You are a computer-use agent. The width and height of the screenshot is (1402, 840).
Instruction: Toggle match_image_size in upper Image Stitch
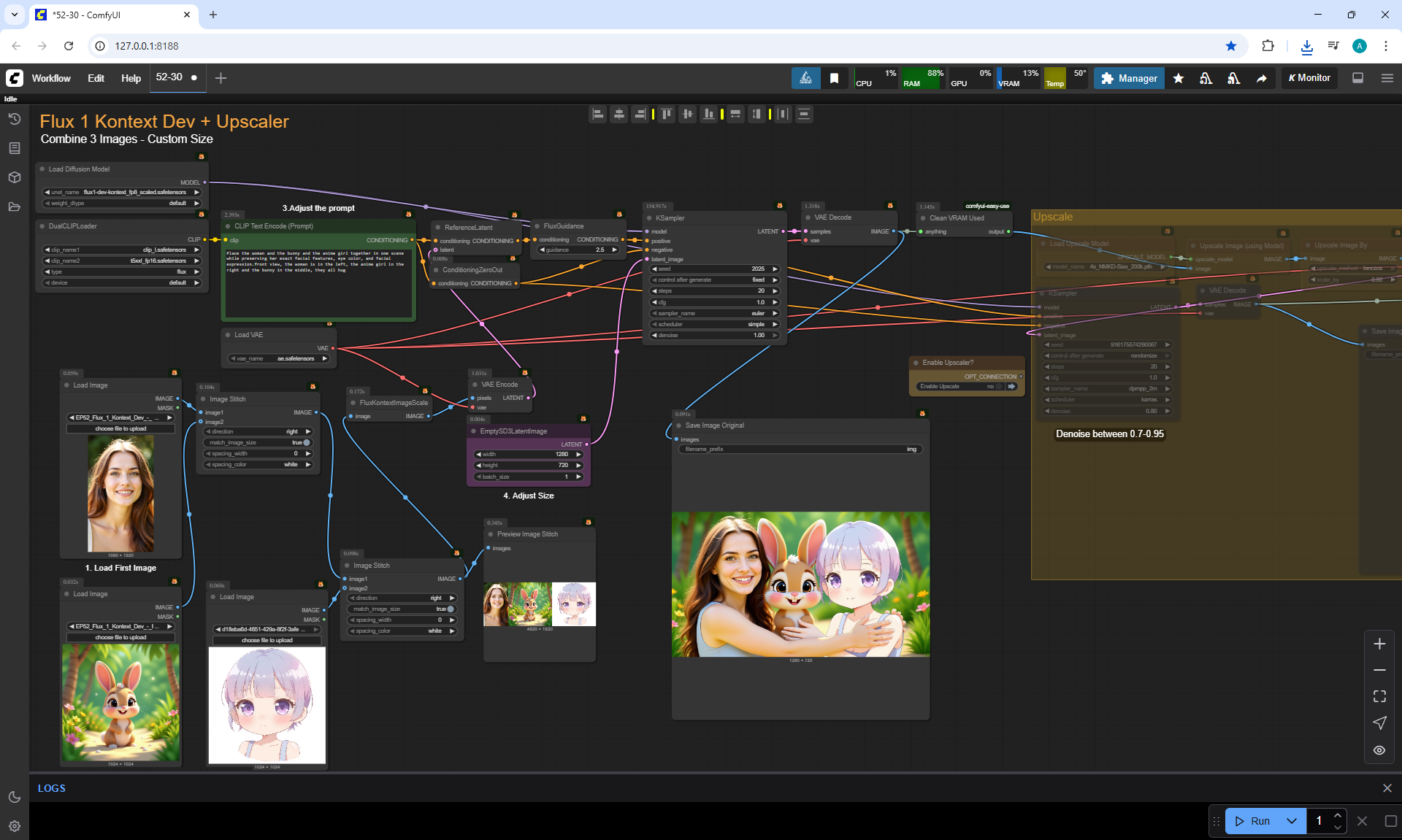pos(307,442)
